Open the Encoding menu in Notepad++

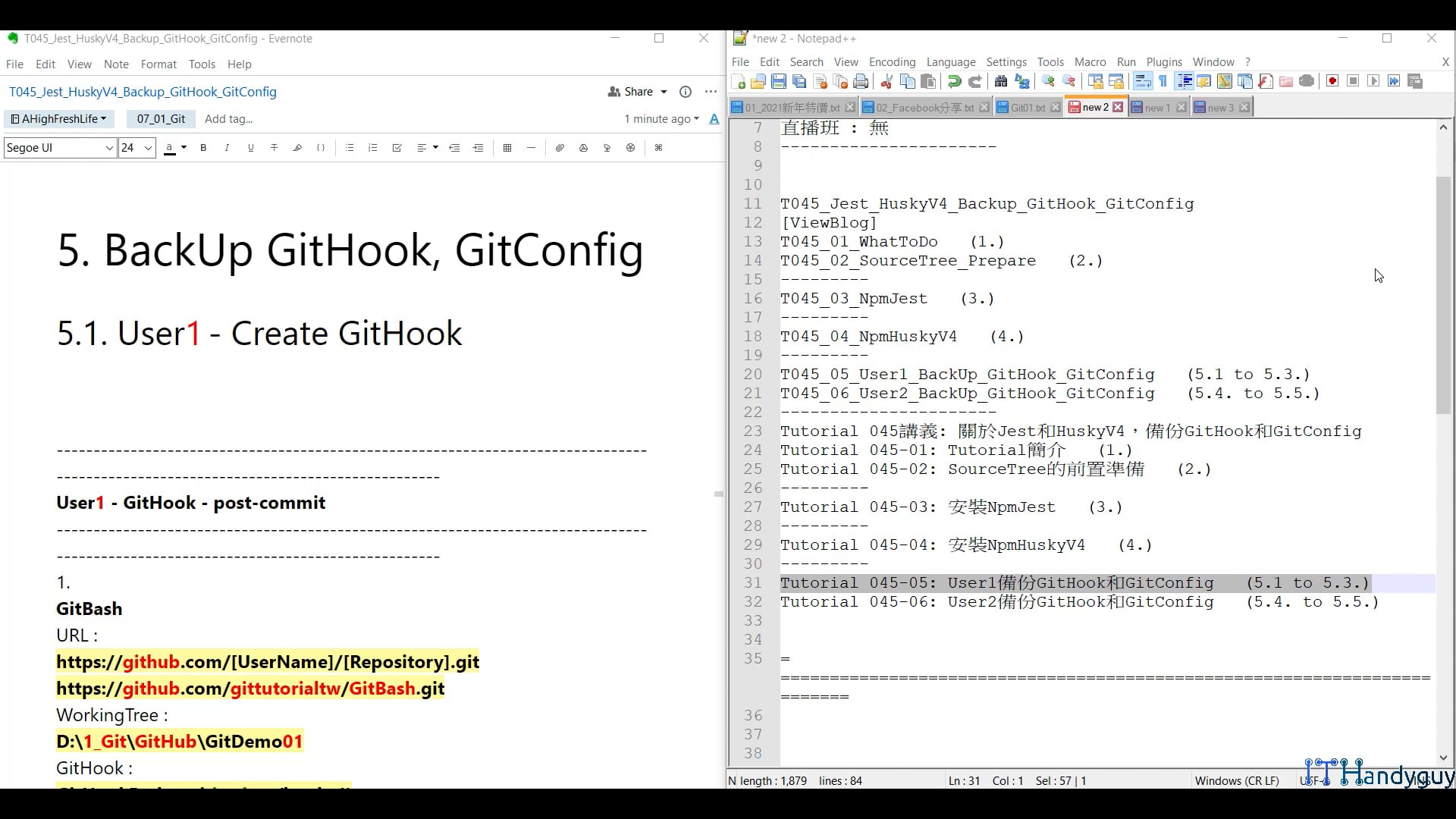tap(892, 62)
